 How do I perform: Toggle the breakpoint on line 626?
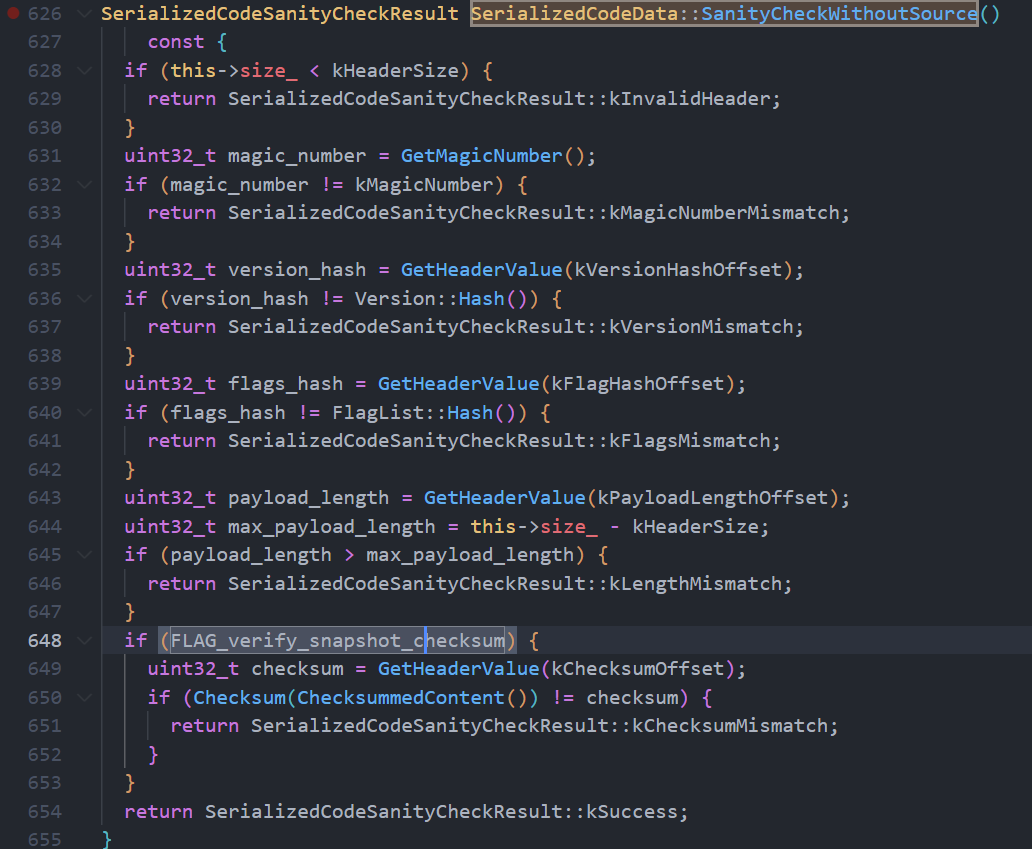(x=13, y=13)
